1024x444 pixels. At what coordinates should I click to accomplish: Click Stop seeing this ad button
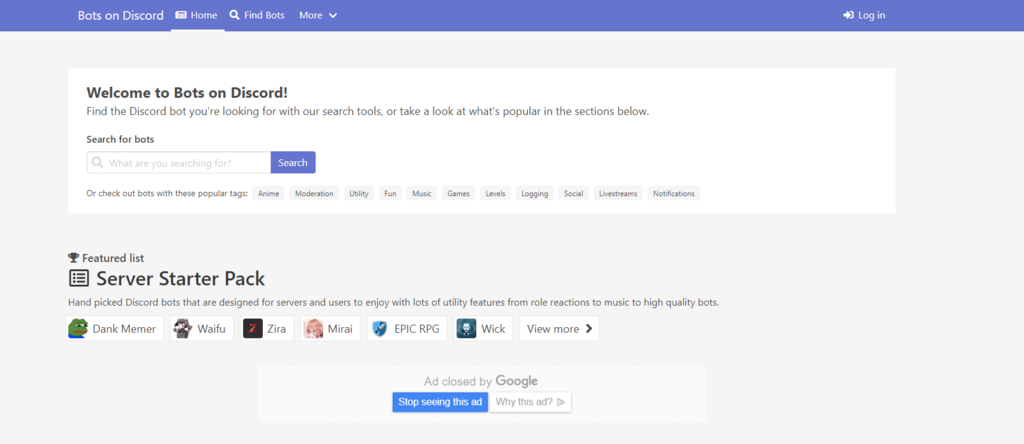point(440,402)
